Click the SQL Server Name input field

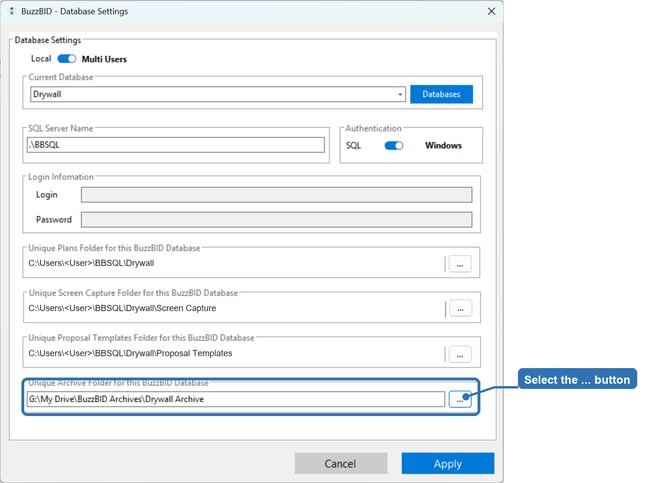pos(176,145)
